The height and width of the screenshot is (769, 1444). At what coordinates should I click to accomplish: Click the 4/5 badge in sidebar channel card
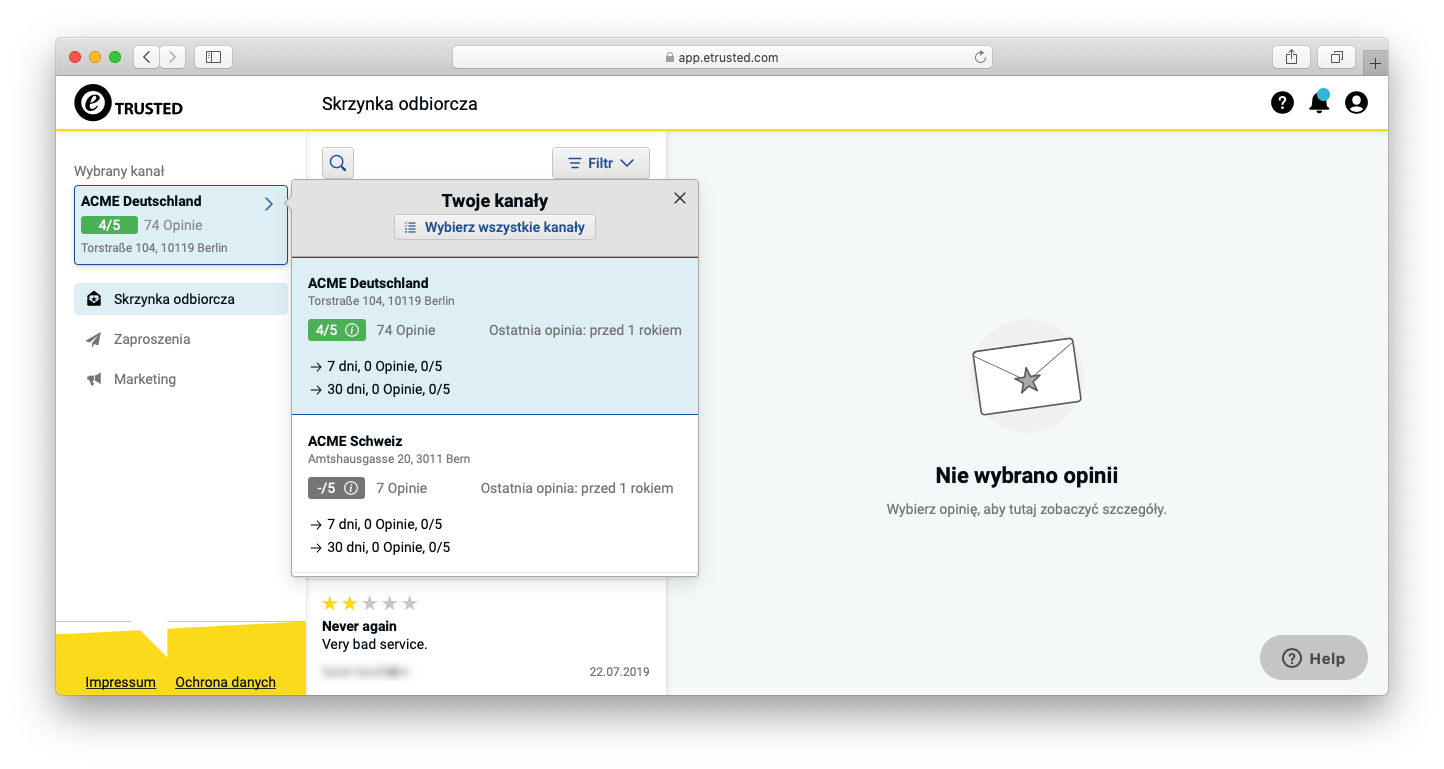[109, 225]
